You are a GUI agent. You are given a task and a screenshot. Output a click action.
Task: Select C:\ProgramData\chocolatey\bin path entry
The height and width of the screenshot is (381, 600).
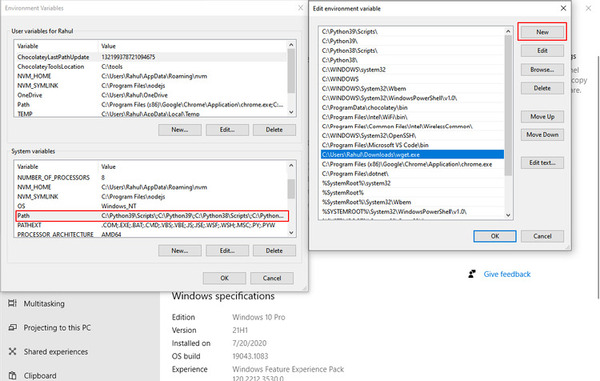tap(412, 107)
